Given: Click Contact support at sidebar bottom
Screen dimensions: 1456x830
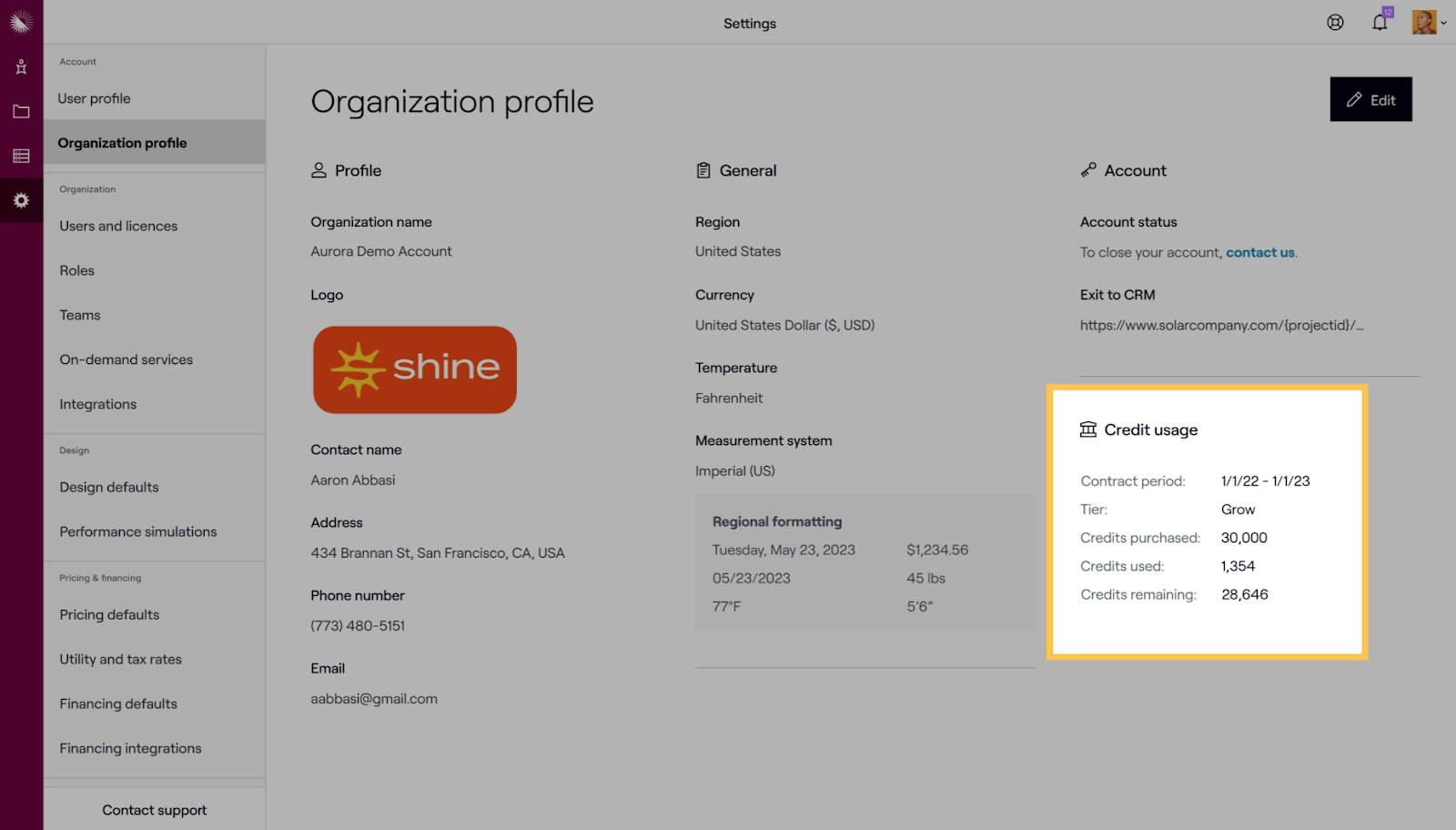Looking at the screenshot, I should coord(155,810).
